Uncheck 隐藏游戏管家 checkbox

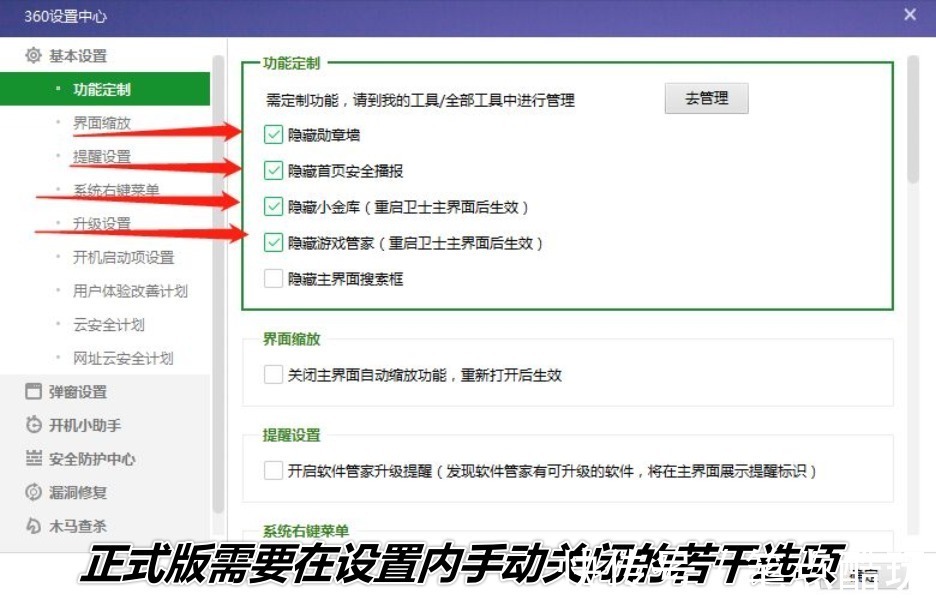273,242
